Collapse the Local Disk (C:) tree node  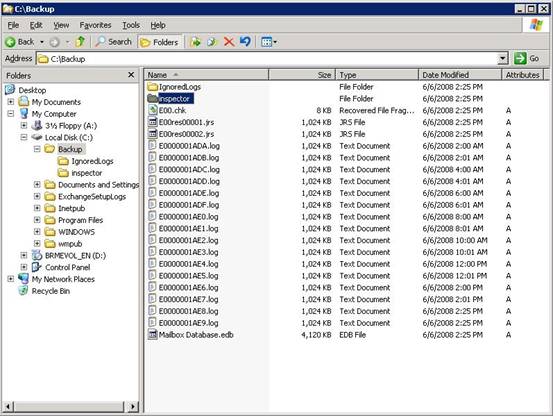24,137
